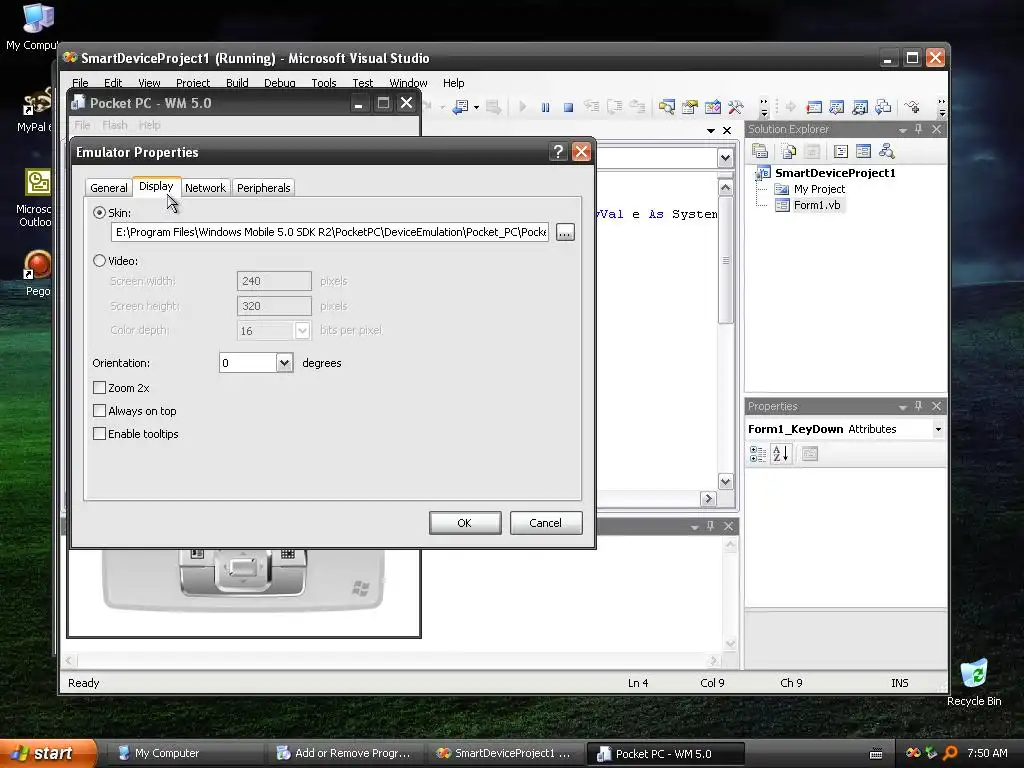Enable the Zoom 2x checkbox
1024x768 pixels.
click(x=99, y=388)
